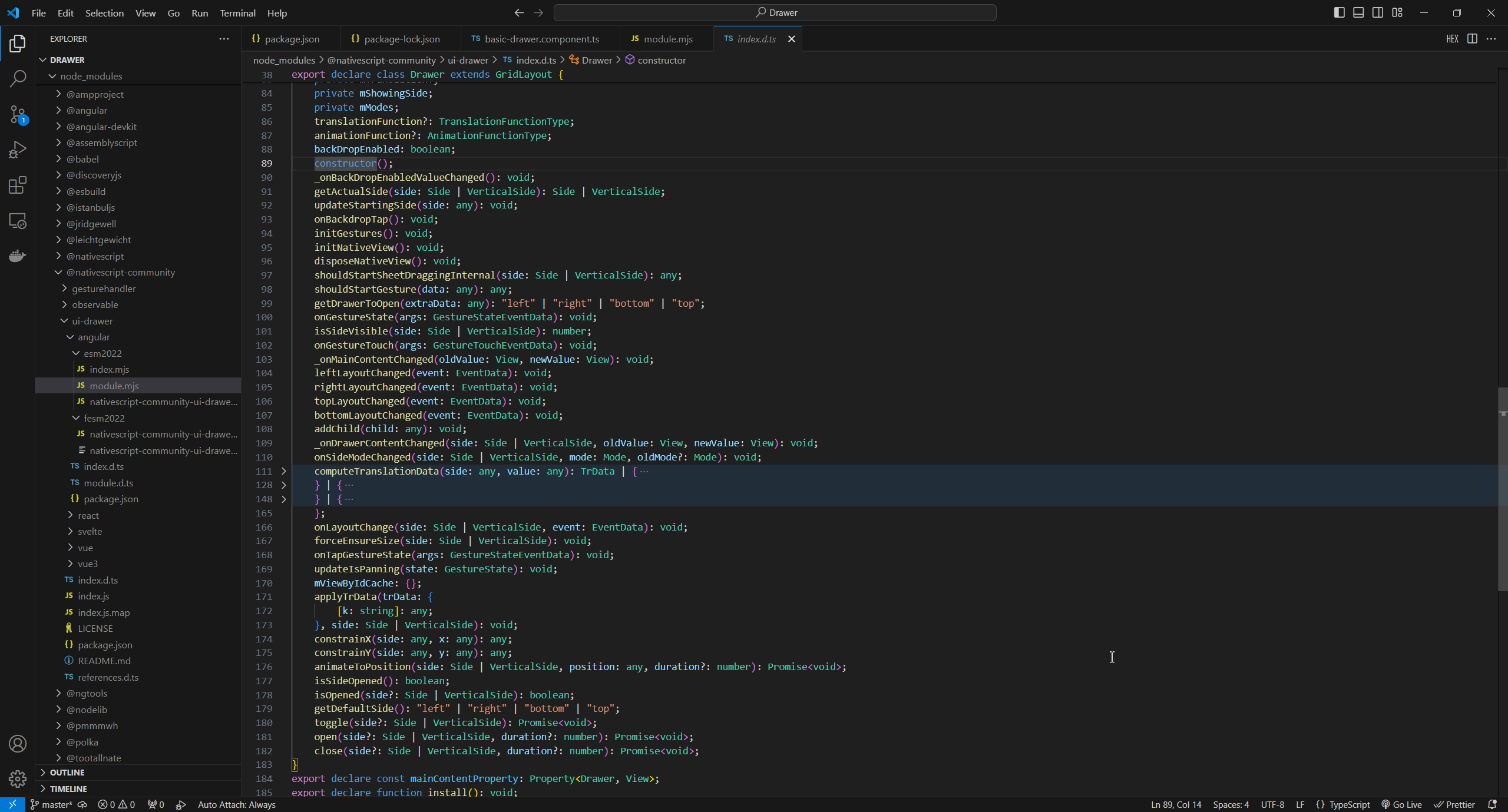This screenshot has width=1508, height=812.
Task: Open Source Control view with badge
Action: (x=18, y=114)
